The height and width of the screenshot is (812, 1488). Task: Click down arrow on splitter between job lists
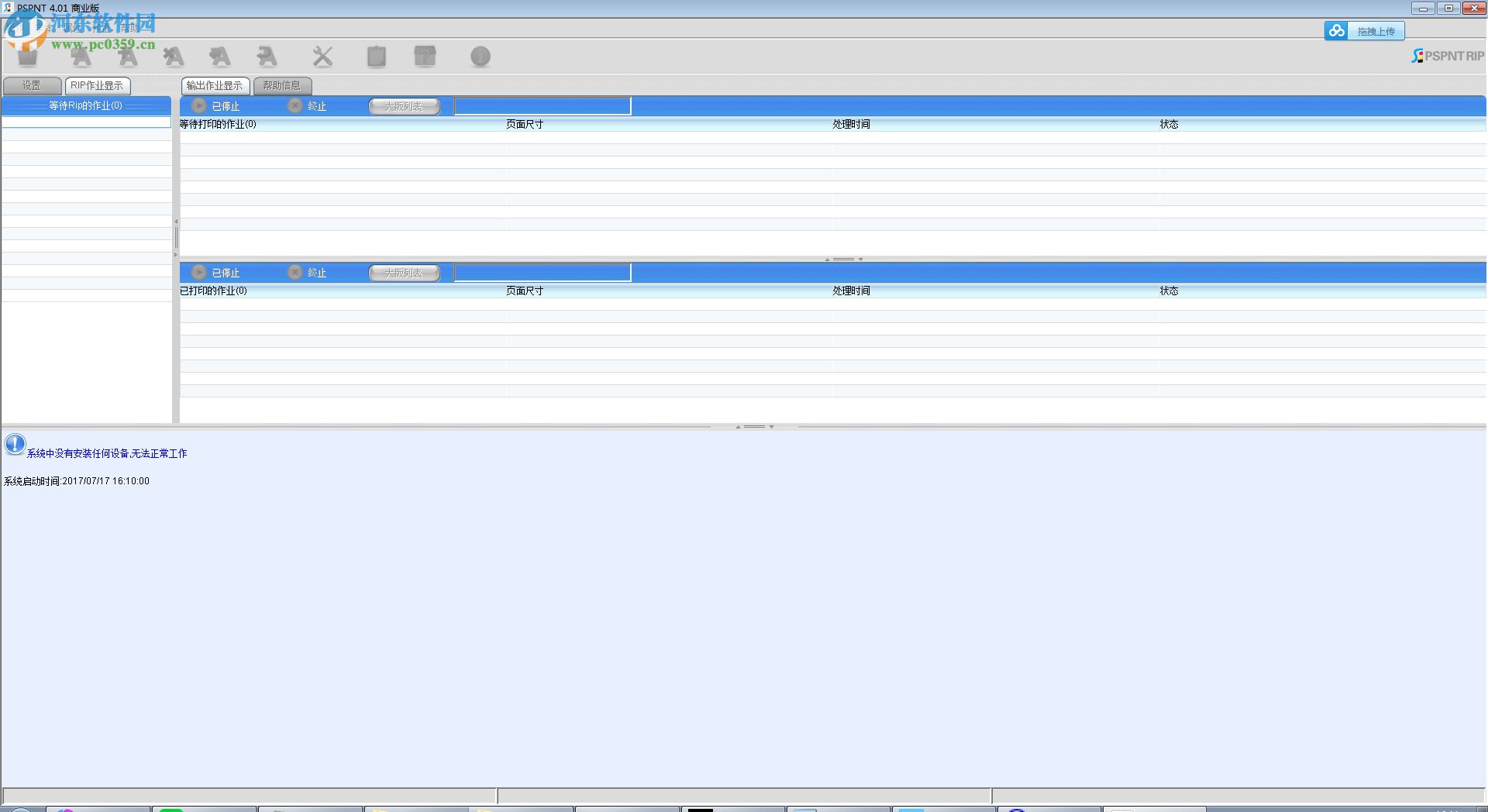pos(860,260)
